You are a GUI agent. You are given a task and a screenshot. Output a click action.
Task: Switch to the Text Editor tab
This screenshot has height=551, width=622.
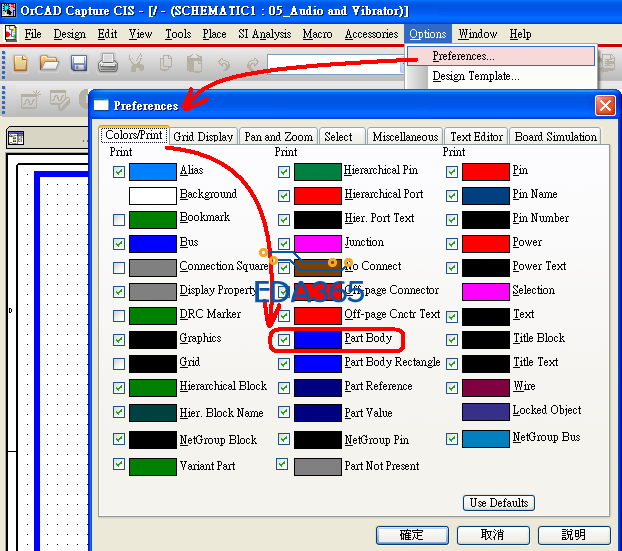pyautogui.click(x=476, y=136)
